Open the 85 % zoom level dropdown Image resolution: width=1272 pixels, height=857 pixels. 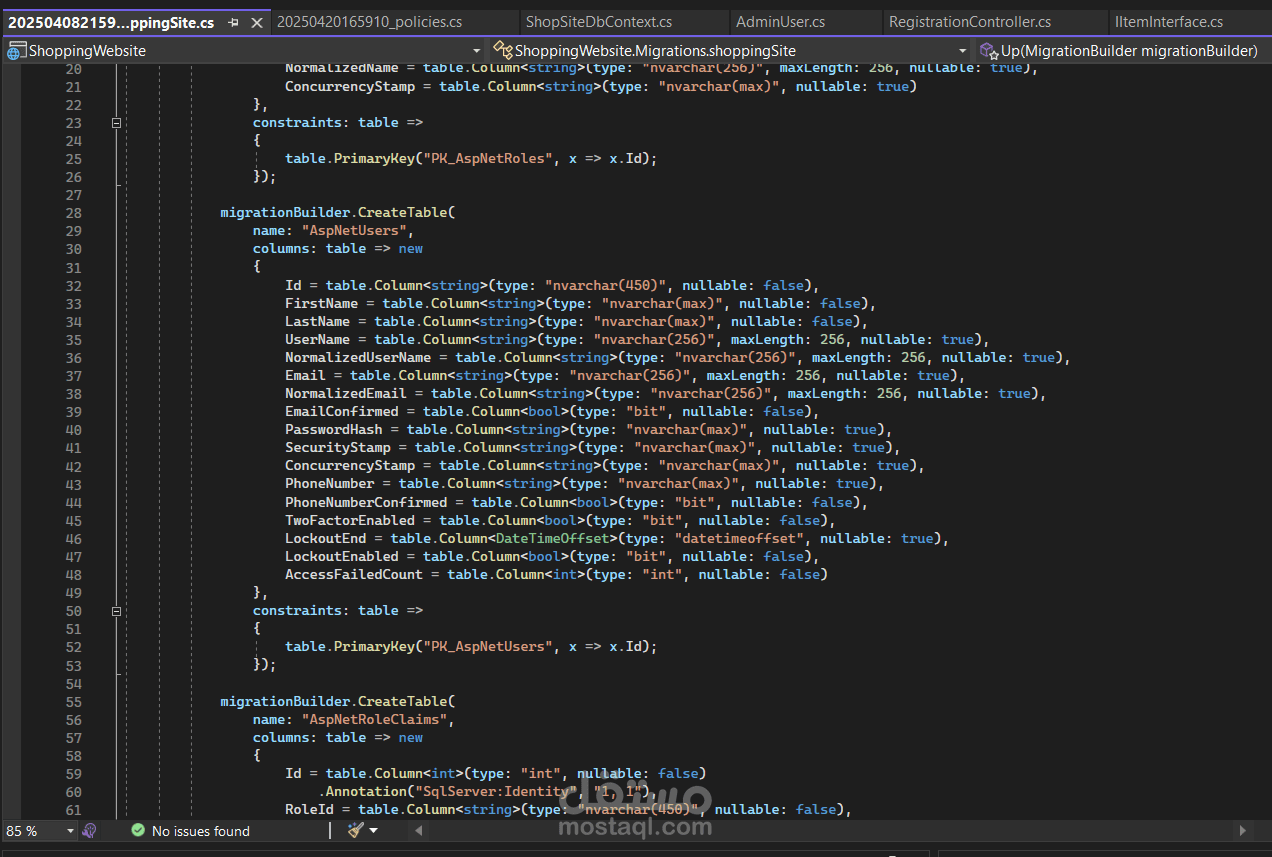click(x=70, y=831)
